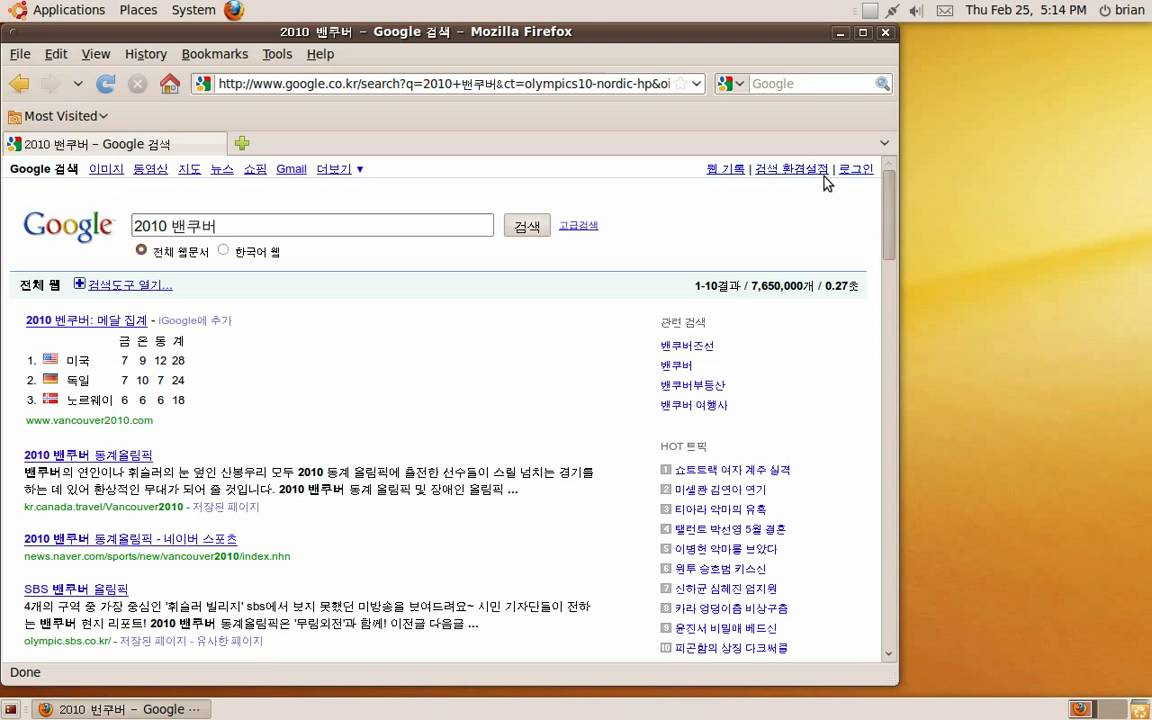This screenshot has width=1152, height=720.
Task: Open the History menu
Action: click(145, 54)
